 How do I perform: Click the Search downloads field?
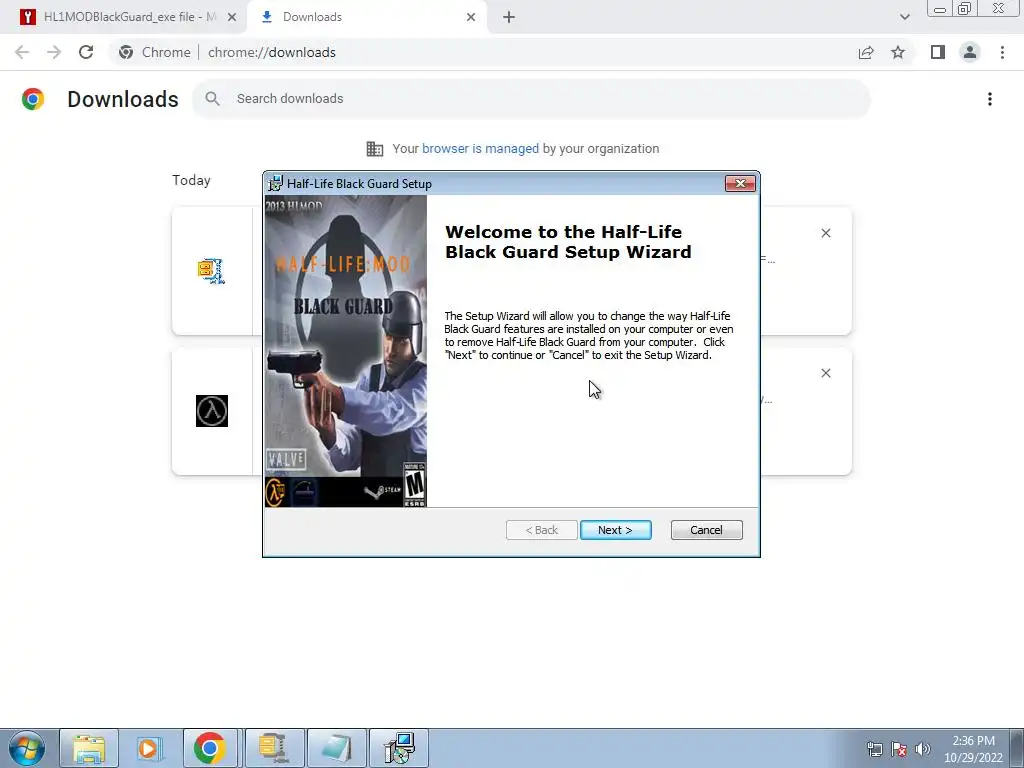[x=532, y=99]
